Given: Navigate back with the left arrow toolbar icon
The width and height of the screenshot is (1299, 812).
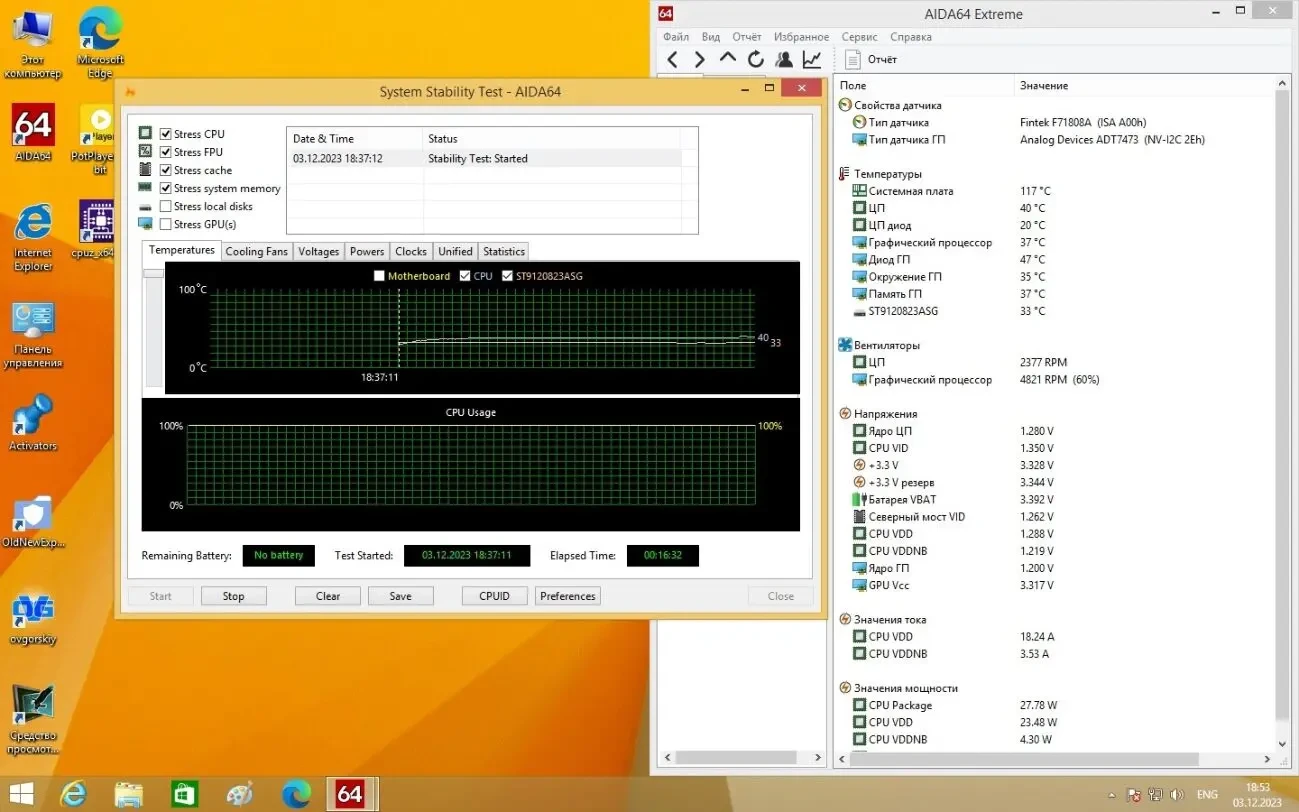Looking at the screenshot, I should 671,59.
